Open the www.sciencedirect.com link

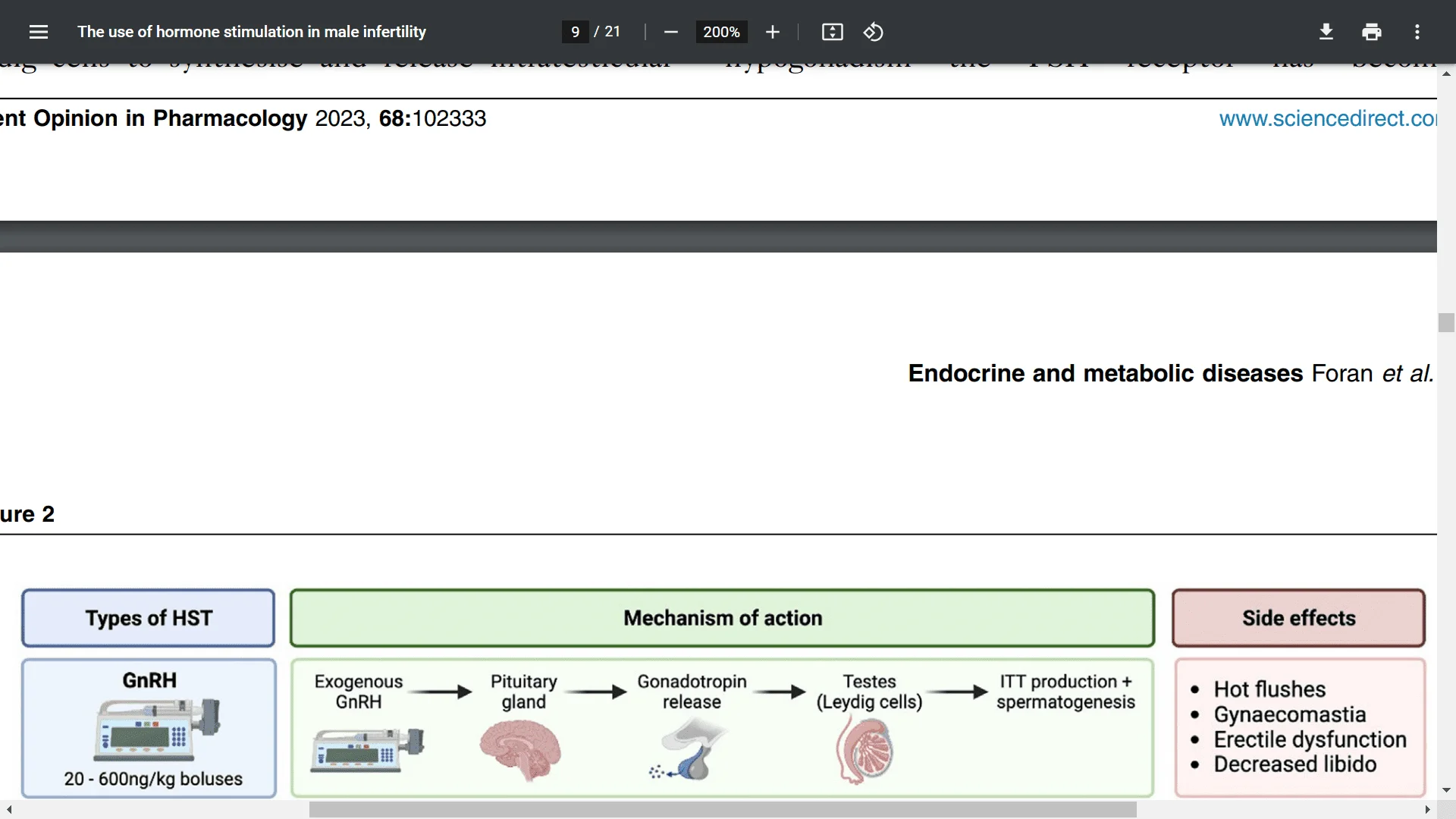click(1327, 119)
